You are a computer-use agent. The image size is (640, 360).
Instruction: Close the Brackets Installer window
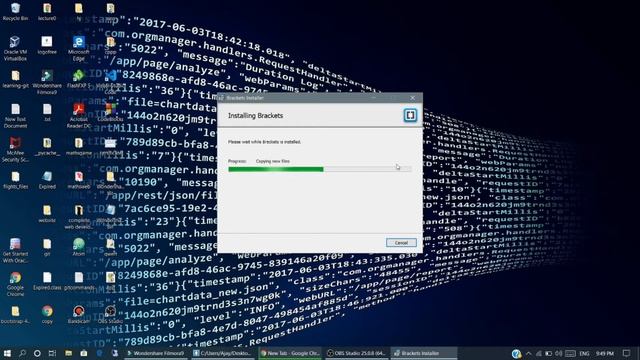(x=413, y=98)
